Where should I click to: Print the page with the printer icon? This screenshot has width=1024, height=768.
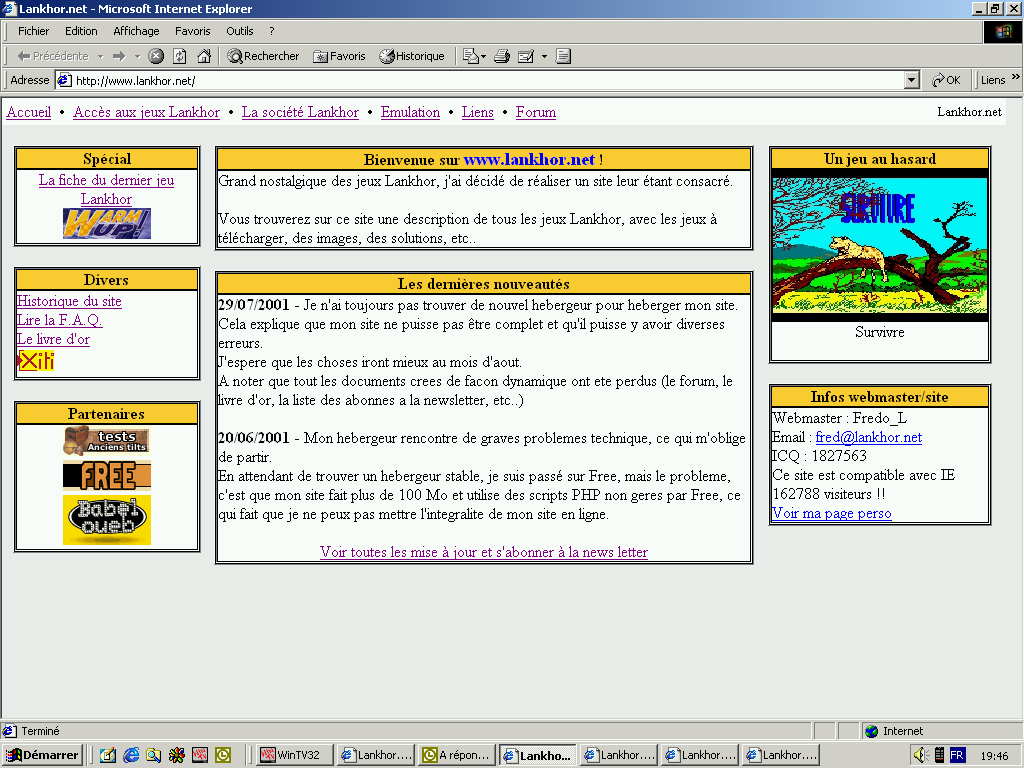(502, 56)
